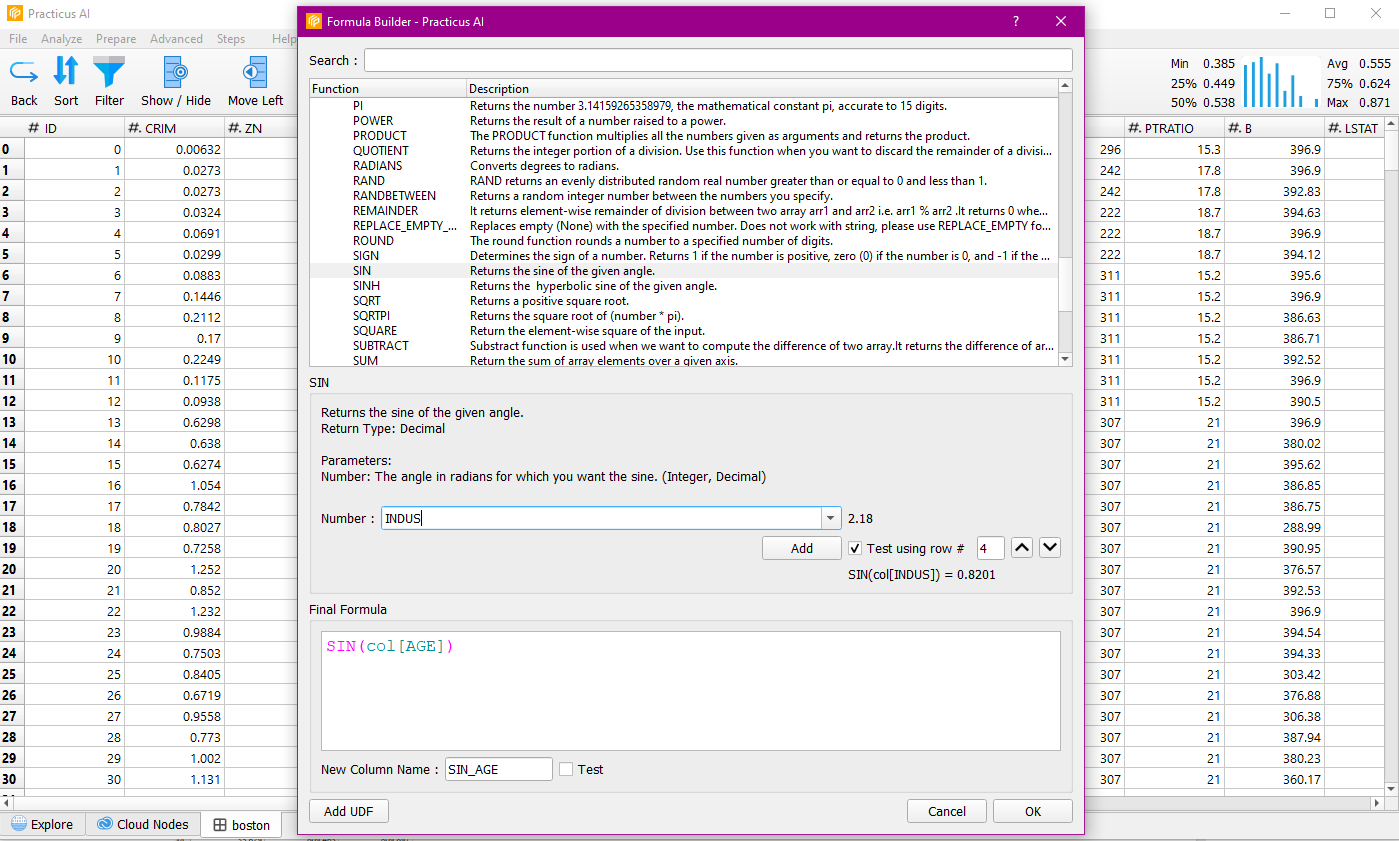This screenshot has height=841, width=1399.
Task: Click the function Search field
Action: click(x=718, y=60)
